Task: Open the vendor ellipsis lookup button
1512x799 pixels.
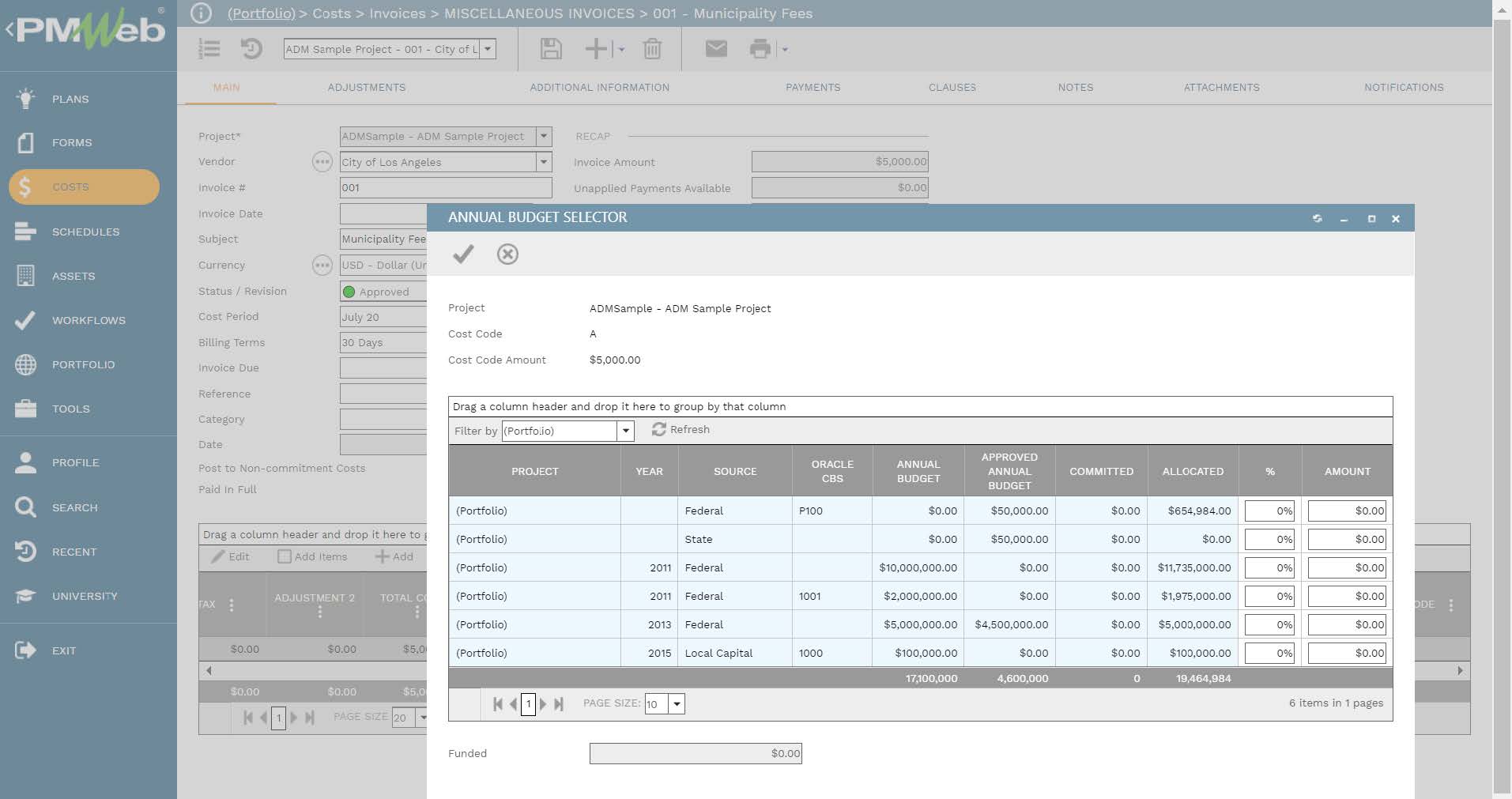Action: tap(322, 162)
